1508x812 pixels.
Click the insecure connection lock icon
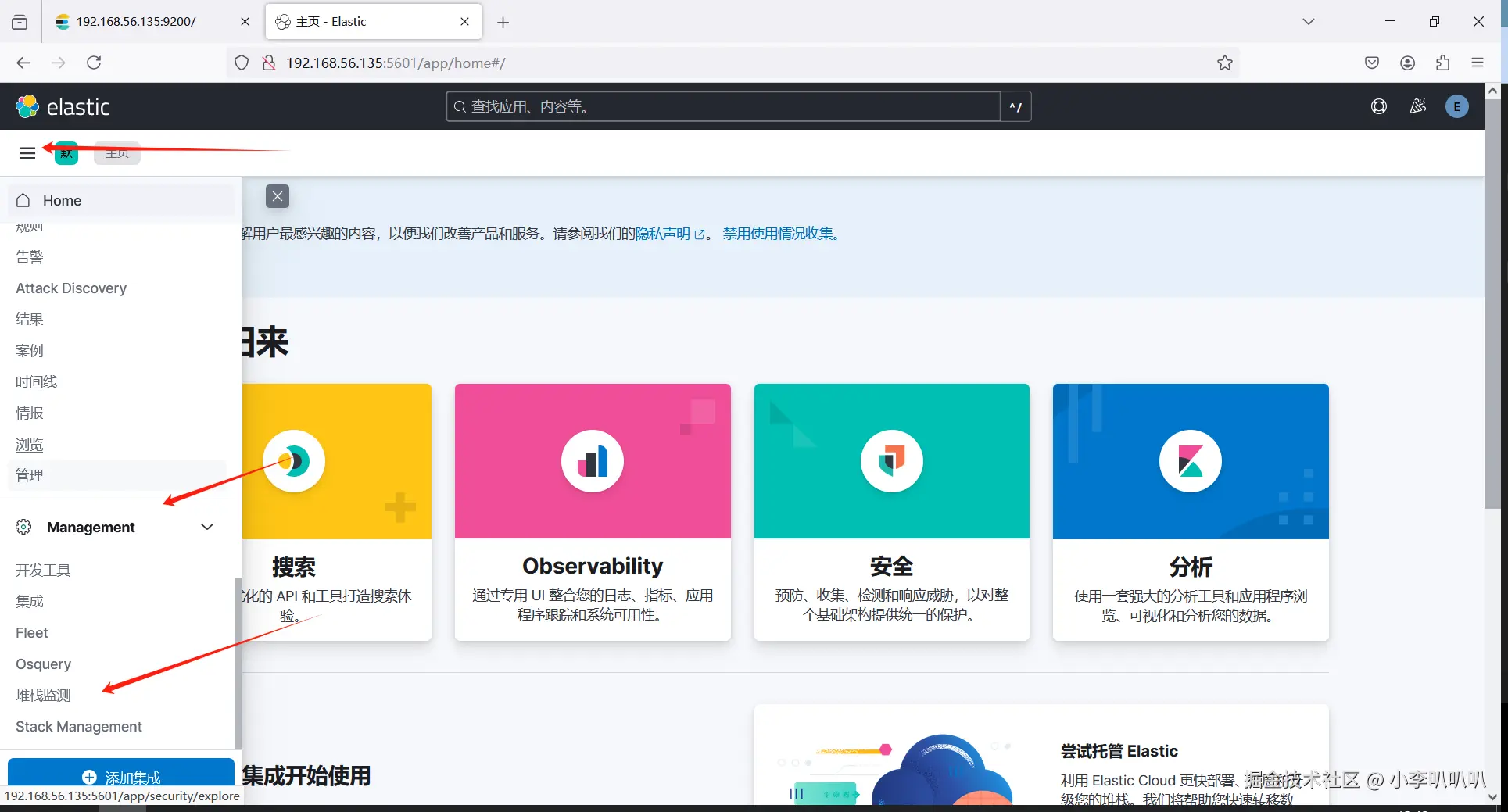[269, 63]
